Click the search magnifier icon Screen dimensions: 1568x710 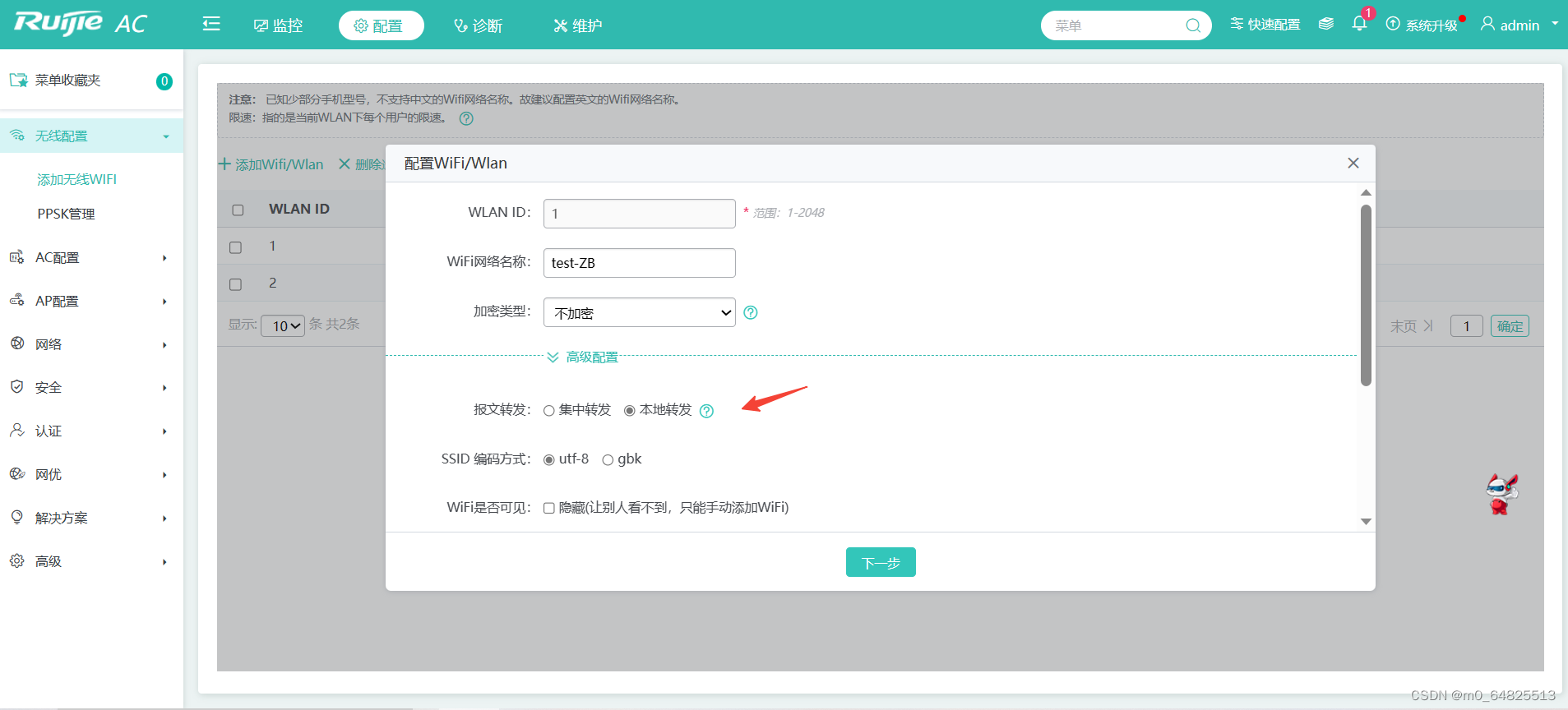click(1192, 25)
